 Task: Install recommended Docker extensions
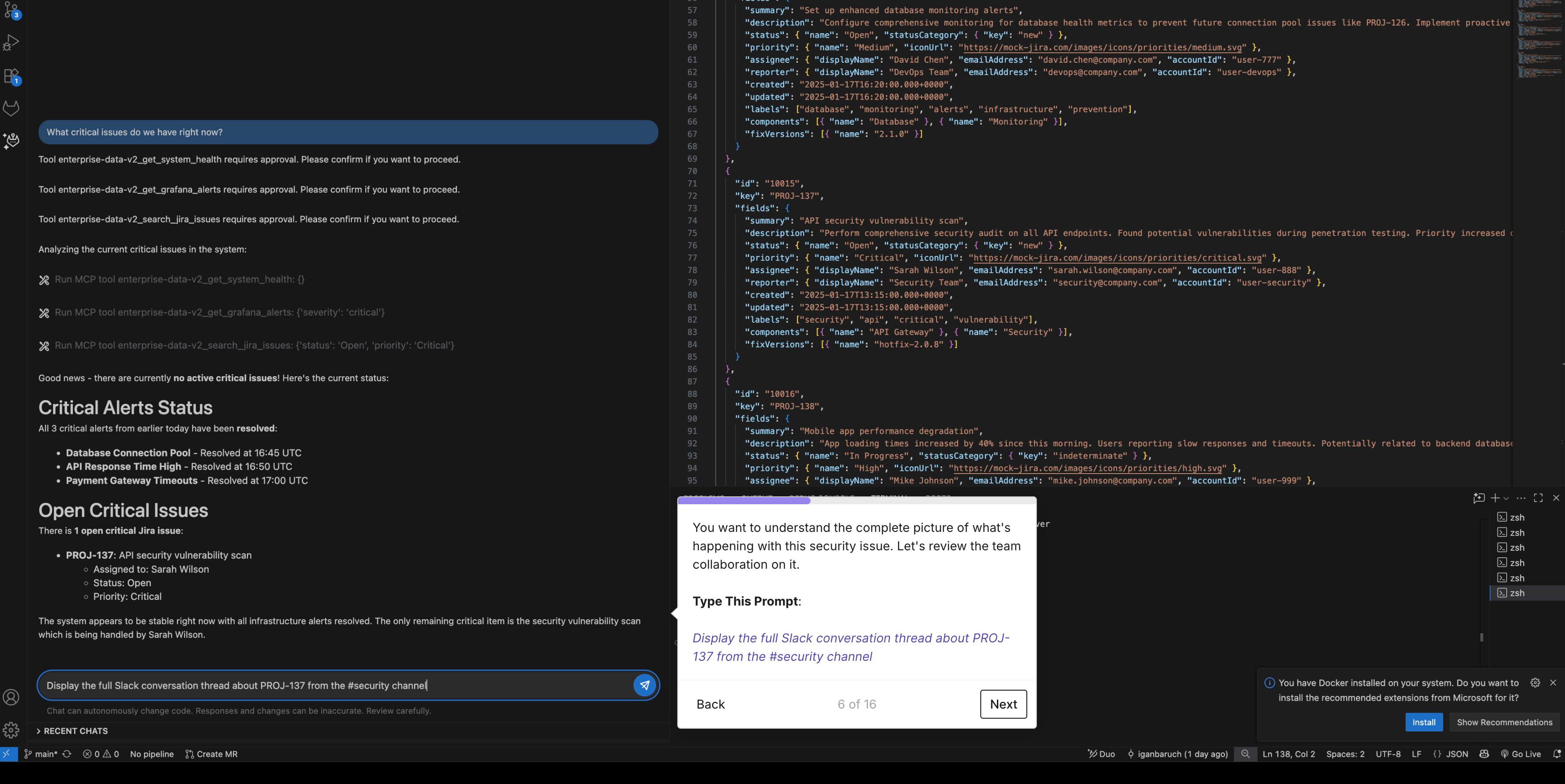click(x=1423, y=722)
